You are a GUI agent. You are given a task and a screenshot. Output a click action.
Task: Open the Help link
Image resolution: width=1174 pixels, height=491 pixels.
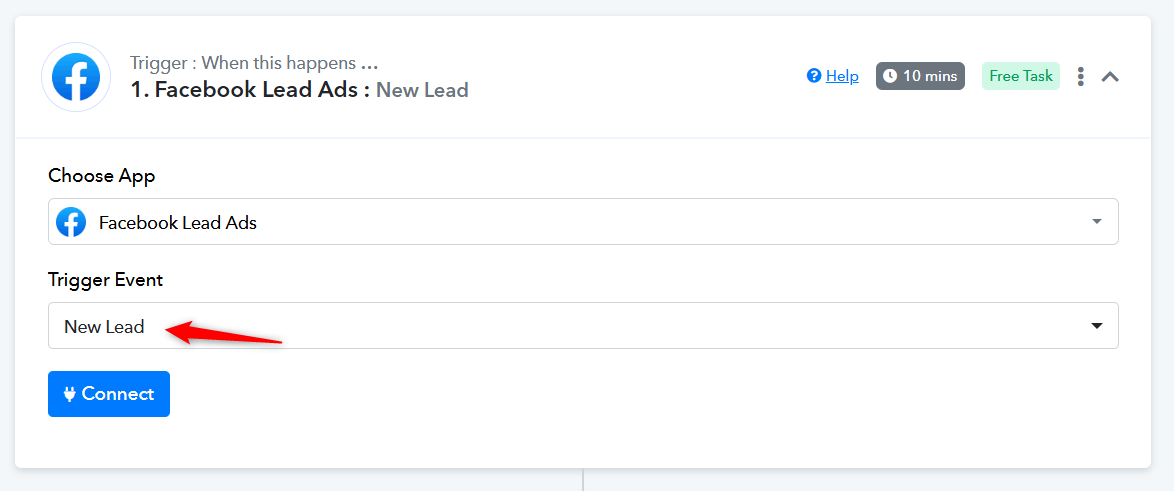842,76
